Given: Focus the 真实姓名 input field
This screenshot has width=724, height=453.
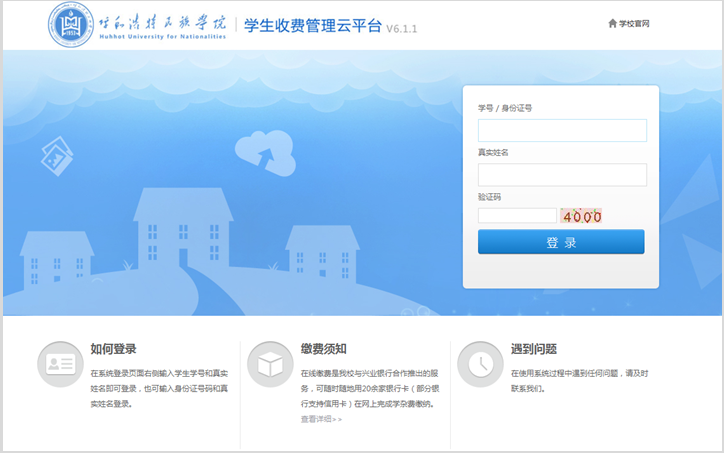Looking at the screenshot, I should [562, 174].
